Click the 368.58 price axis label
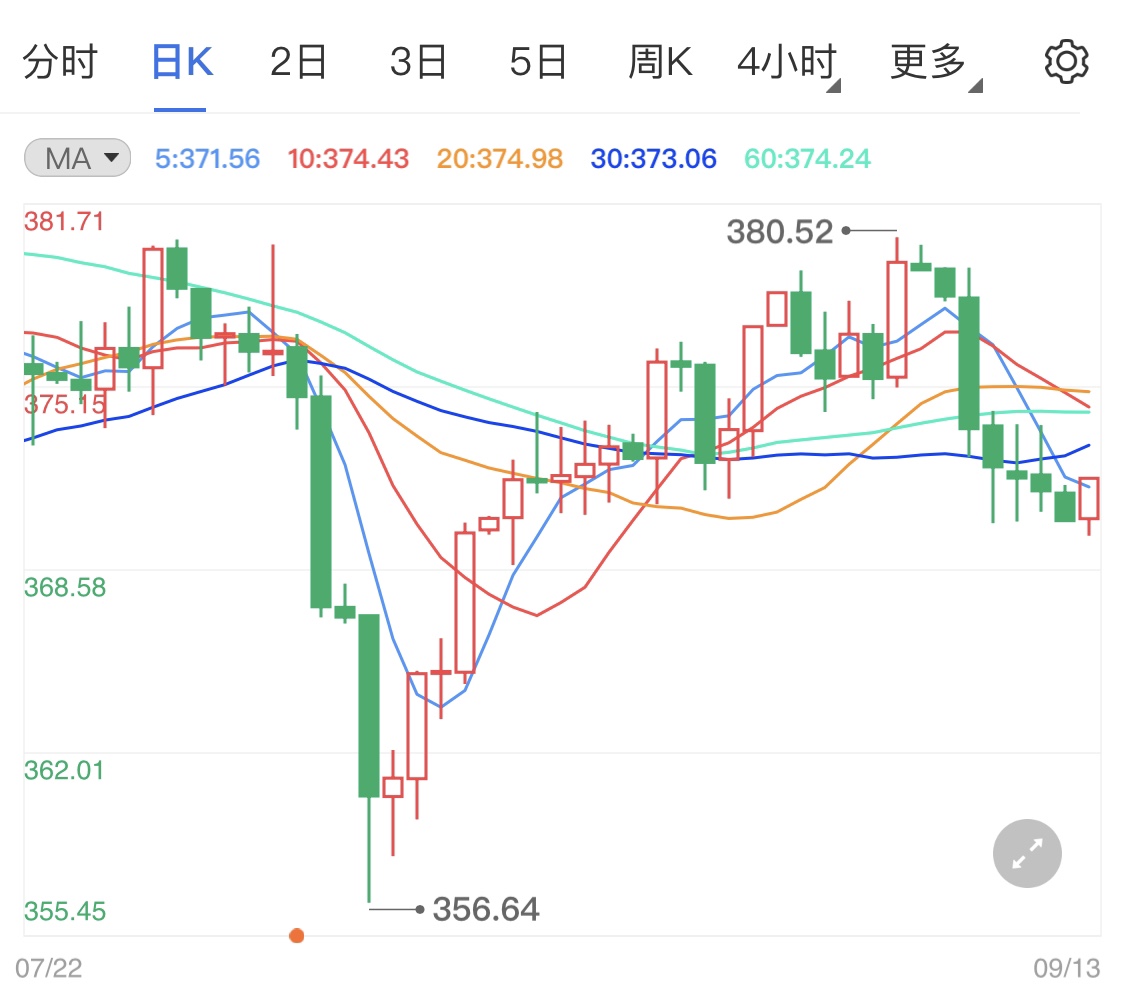Viewport: 1125px width, 999px height. 65,587
